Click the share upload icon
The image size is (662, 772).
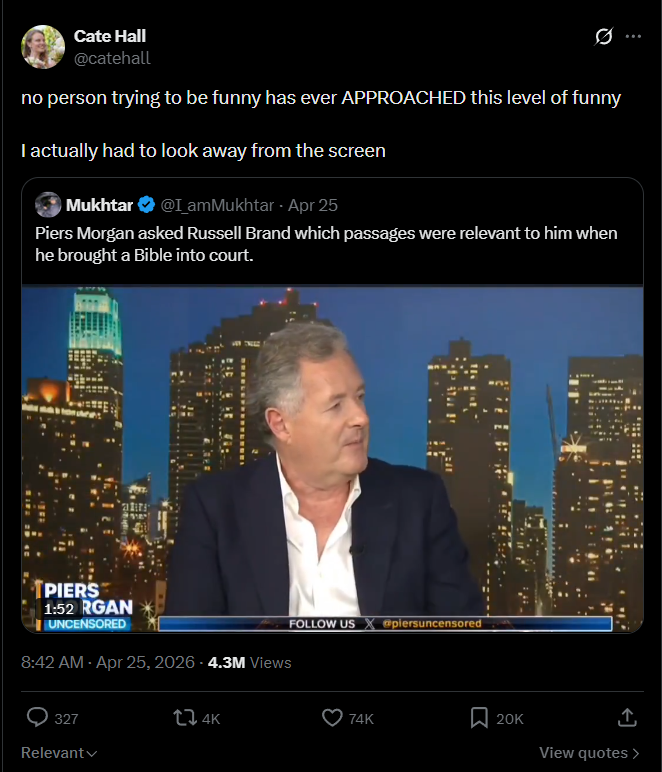(627, 717)
